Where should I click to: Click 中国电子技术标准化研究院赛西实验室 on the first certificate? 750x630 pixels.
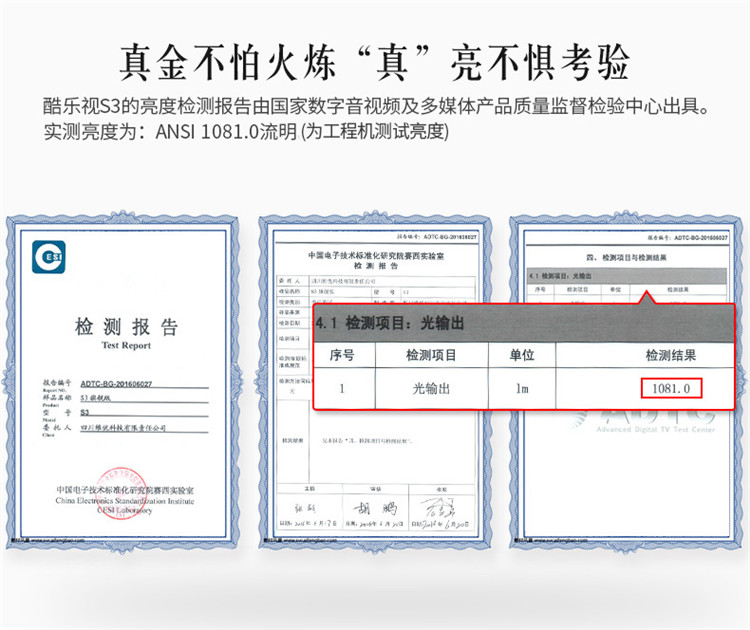coord(125,490)
